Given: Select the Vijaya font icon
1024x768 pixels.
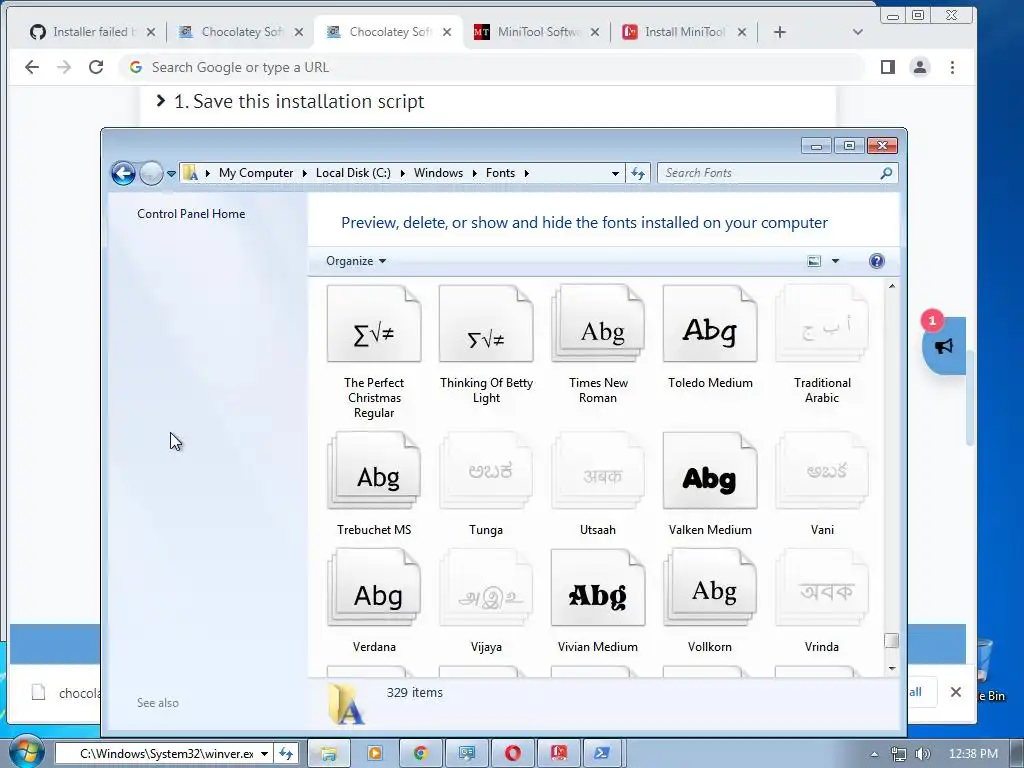Looking at the screenshot, I should 486,588.
